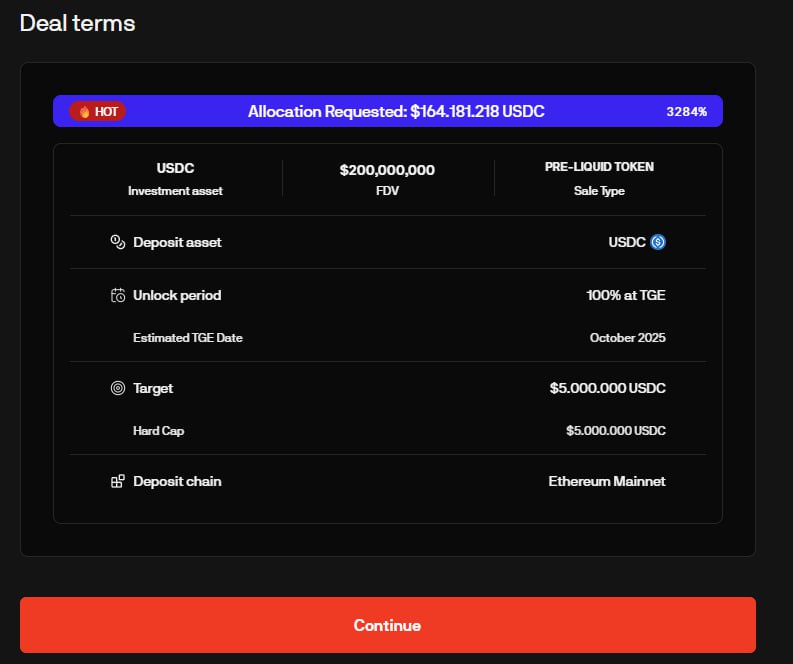Image resolution: width=793 pixels, height=664 pixels.
Task: Click the Deposit chain blocks icon
Action: click(118, 481)
